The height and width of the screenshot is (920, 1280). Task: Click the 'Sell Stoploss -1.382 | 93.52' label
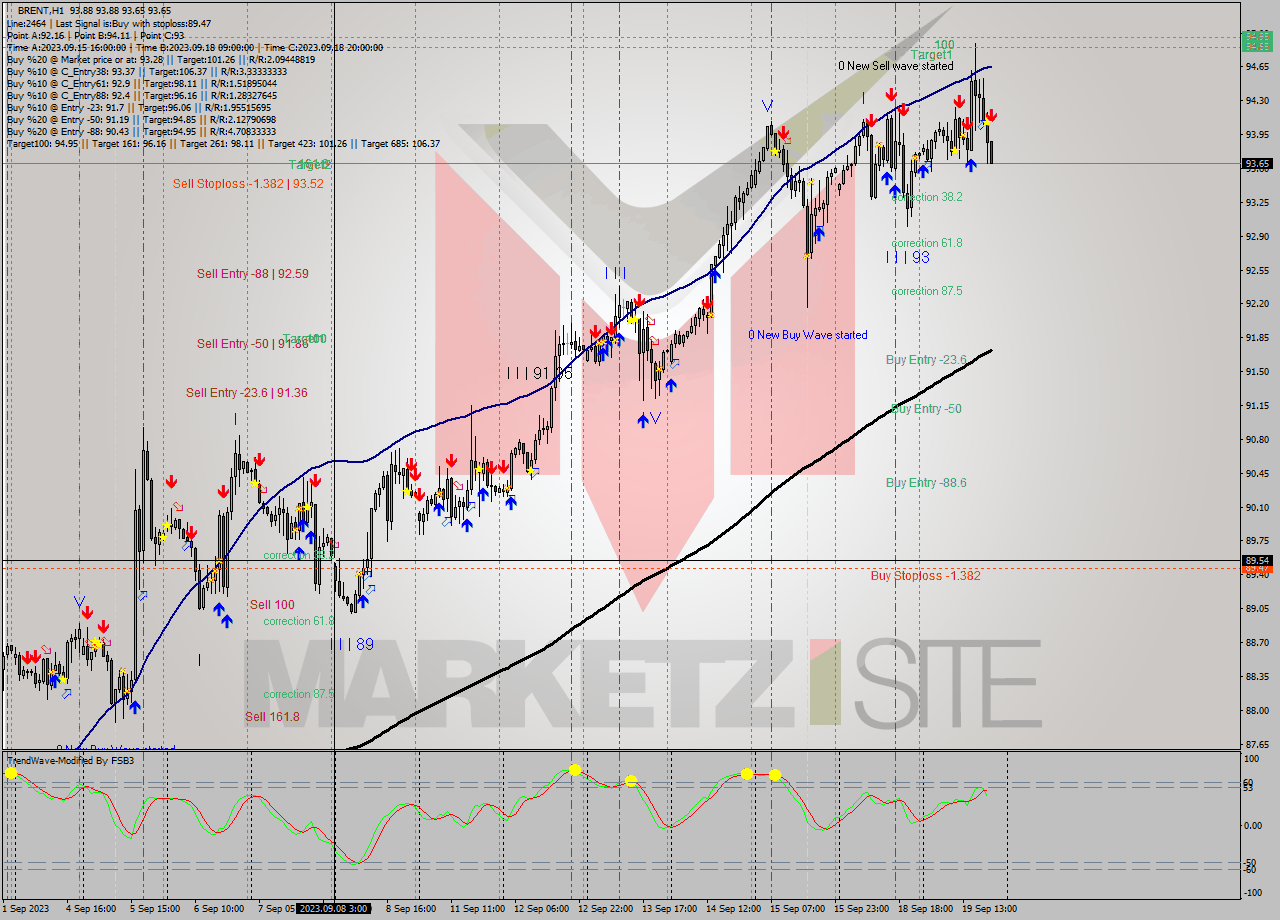pyautogui.click(x=248, y=183)
